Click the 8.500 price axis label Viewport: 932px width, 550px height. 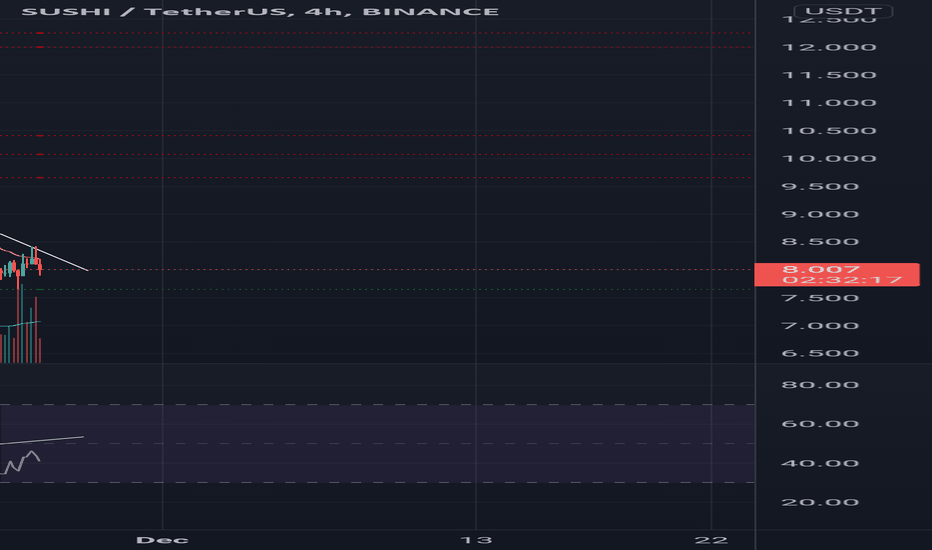click(820, 242)
